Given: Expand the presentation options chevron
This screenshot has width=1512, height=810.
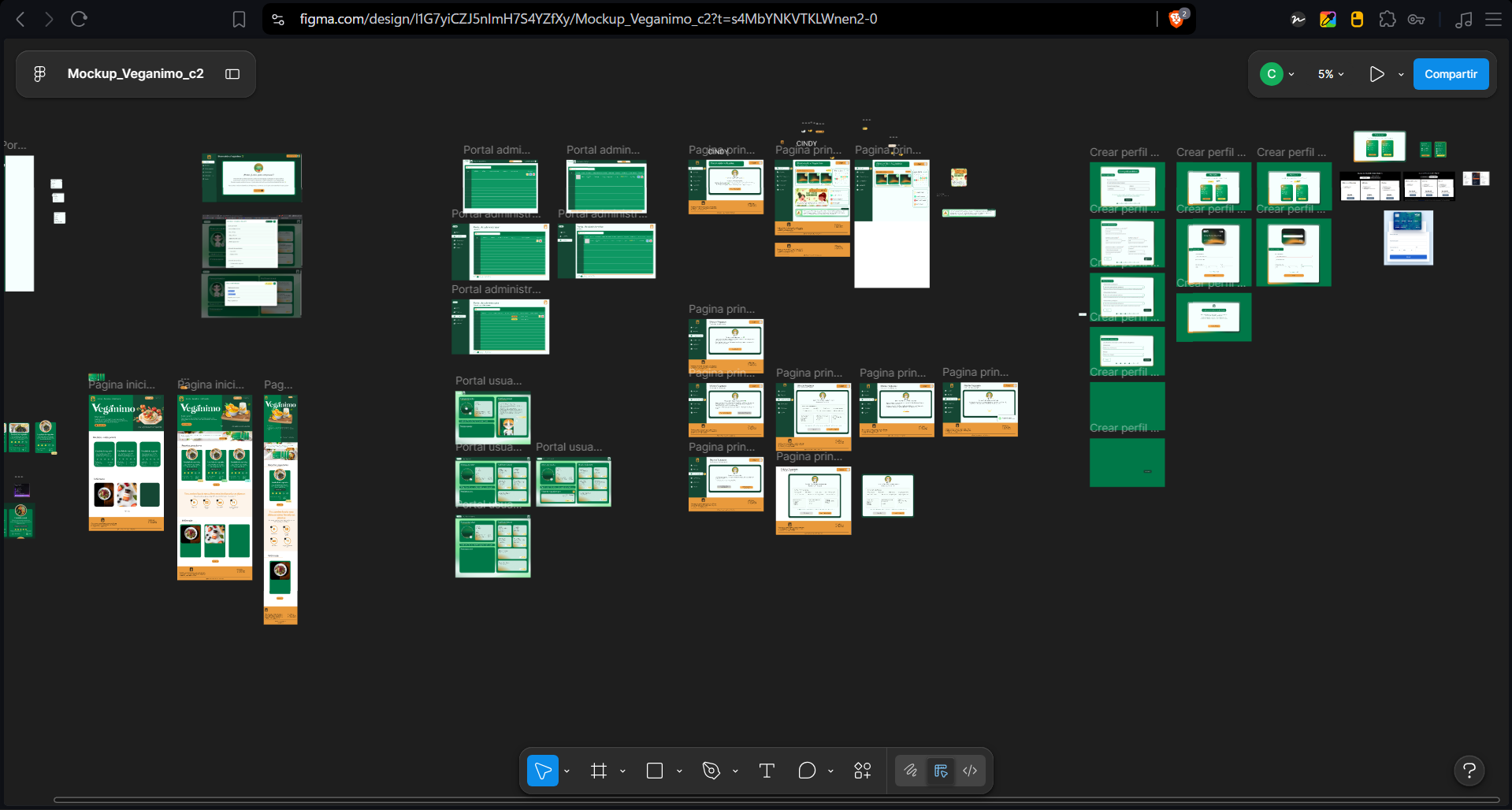Looking at the screenshot, I should (x=1401, y=74).
